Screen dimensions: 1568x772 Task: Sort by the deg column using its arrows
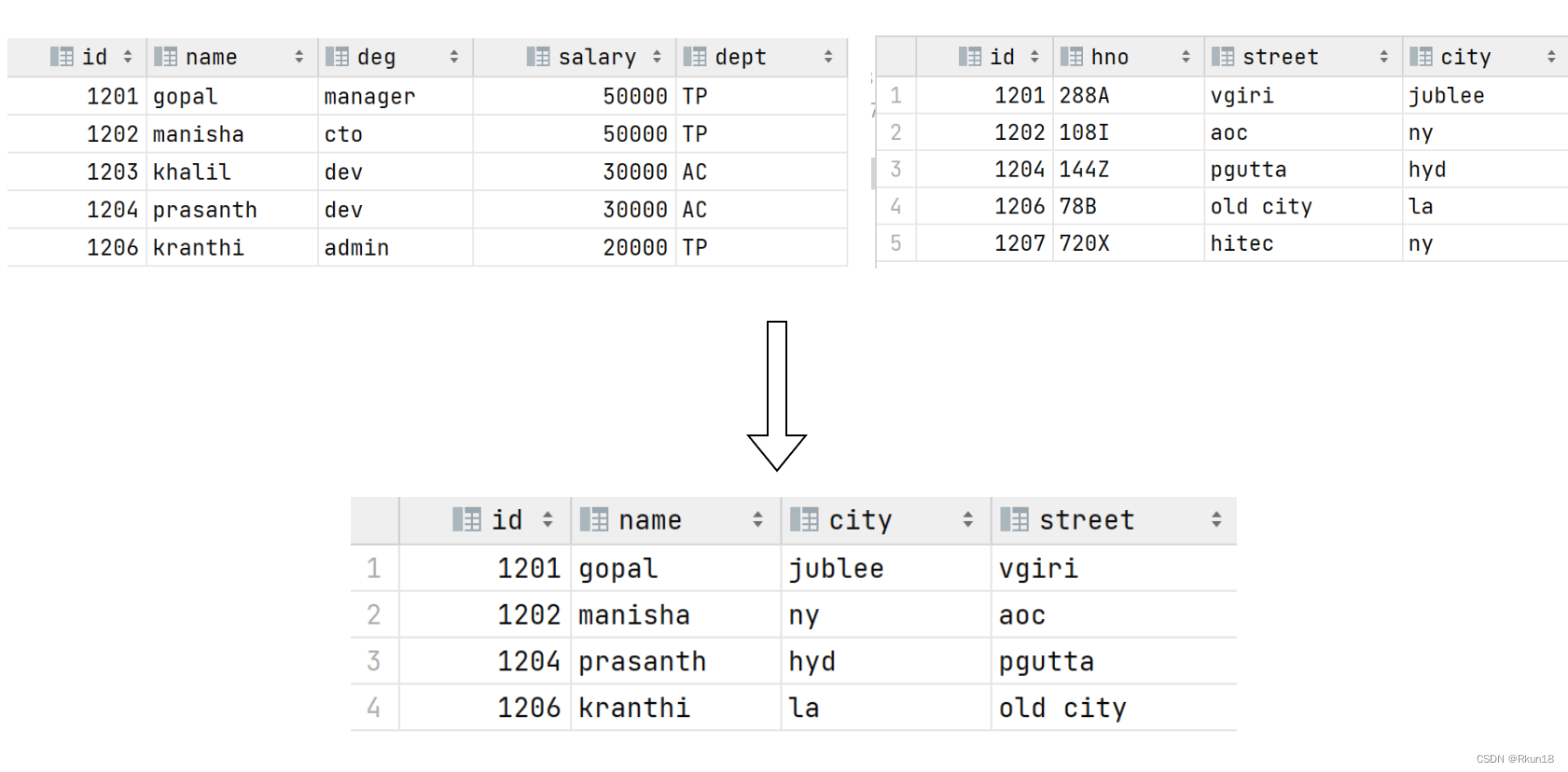(x=454, y=57)
